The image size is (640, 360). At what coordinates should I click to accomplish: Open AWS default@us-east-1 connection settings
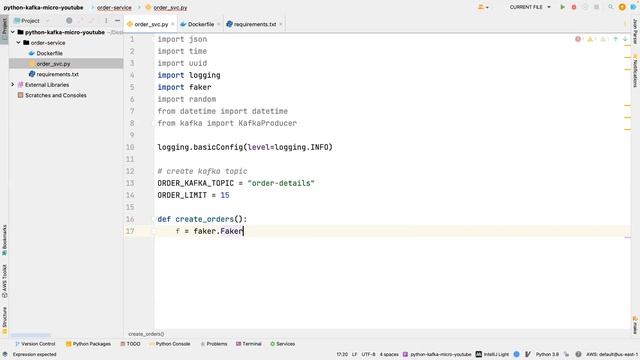click(x=612, y=354)
